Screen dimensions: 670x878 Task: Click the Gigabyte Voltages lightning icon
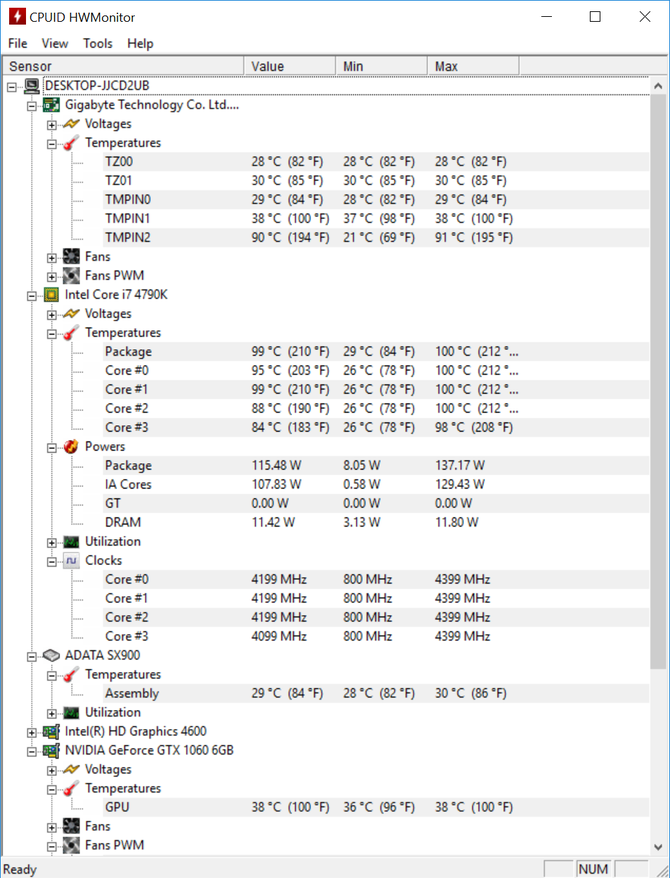pos(71,124)
